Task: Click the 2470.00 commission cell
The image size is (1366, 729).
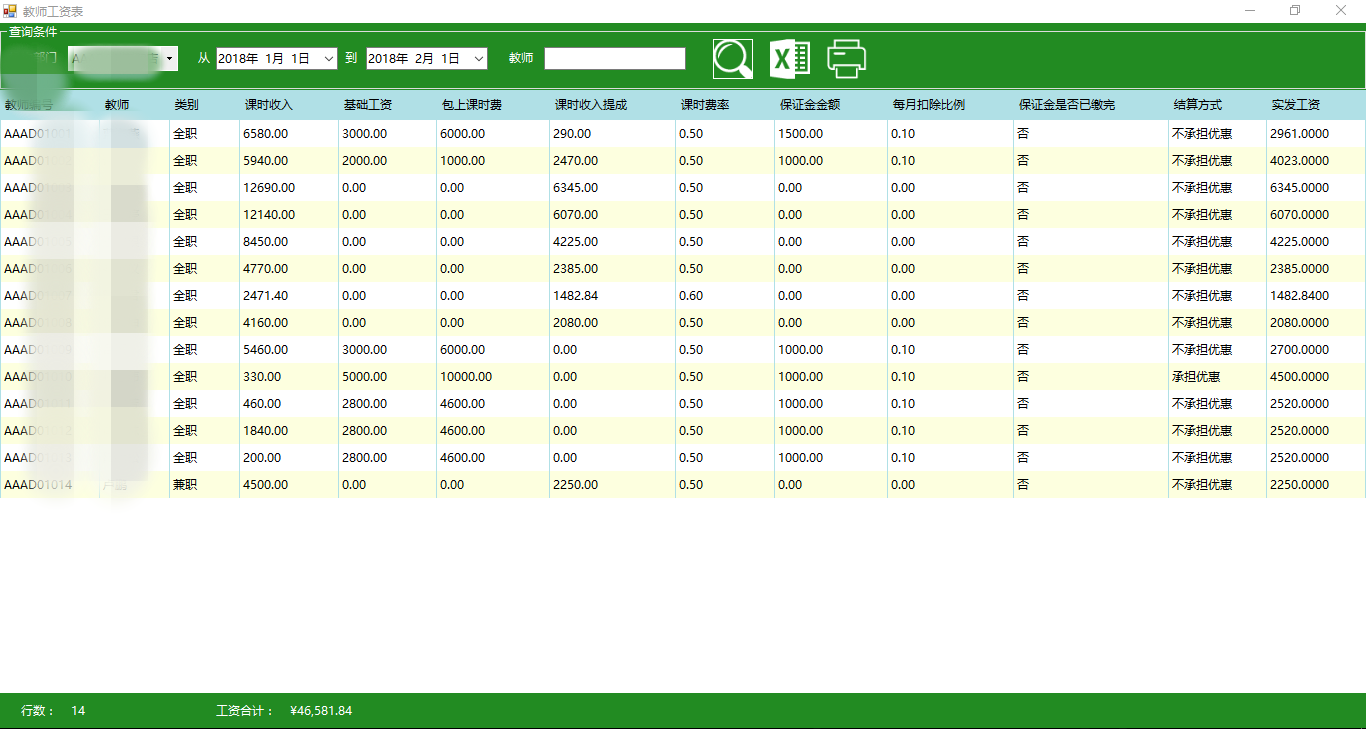Action: tap(612, 161)
